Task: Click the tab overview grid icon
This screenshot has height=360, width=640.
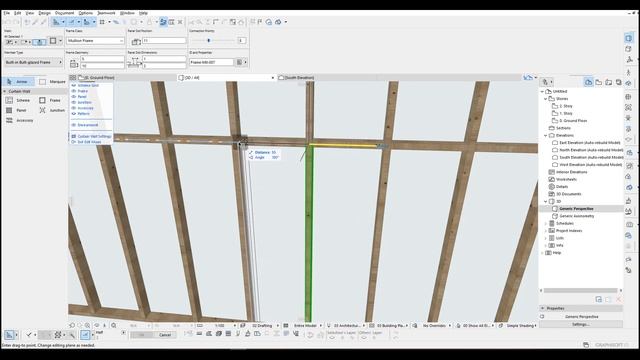Action: point(73,78)
